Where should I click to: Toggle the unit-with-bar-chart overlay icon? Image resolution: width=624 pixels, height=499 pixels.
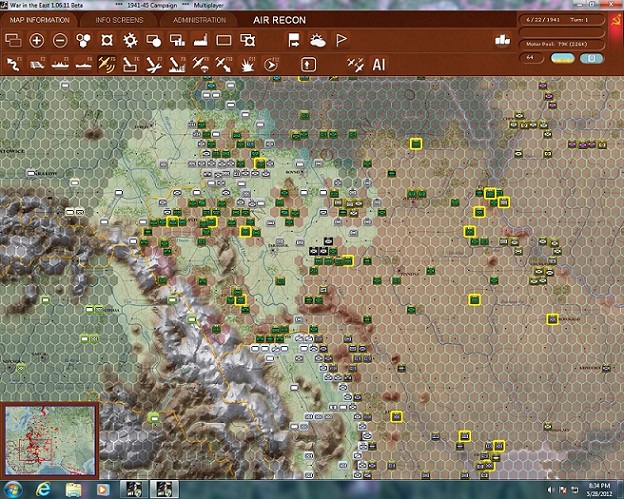click(x=177, y=40)
